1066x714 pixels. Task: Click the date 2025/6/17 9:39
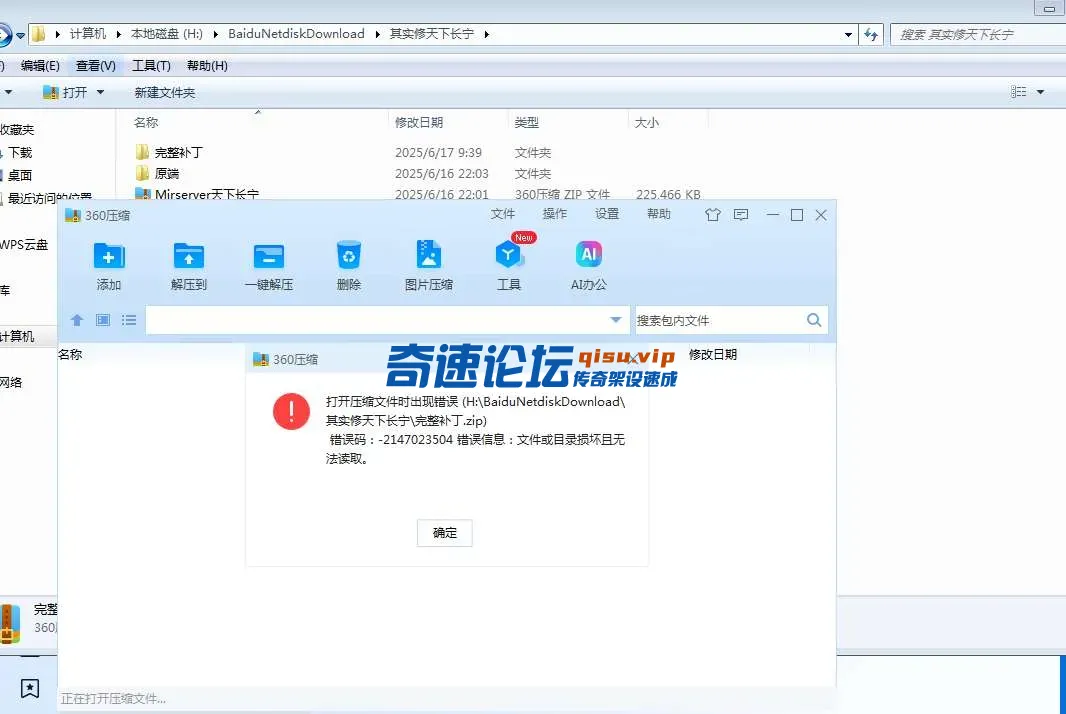click(x=439, y=153)
